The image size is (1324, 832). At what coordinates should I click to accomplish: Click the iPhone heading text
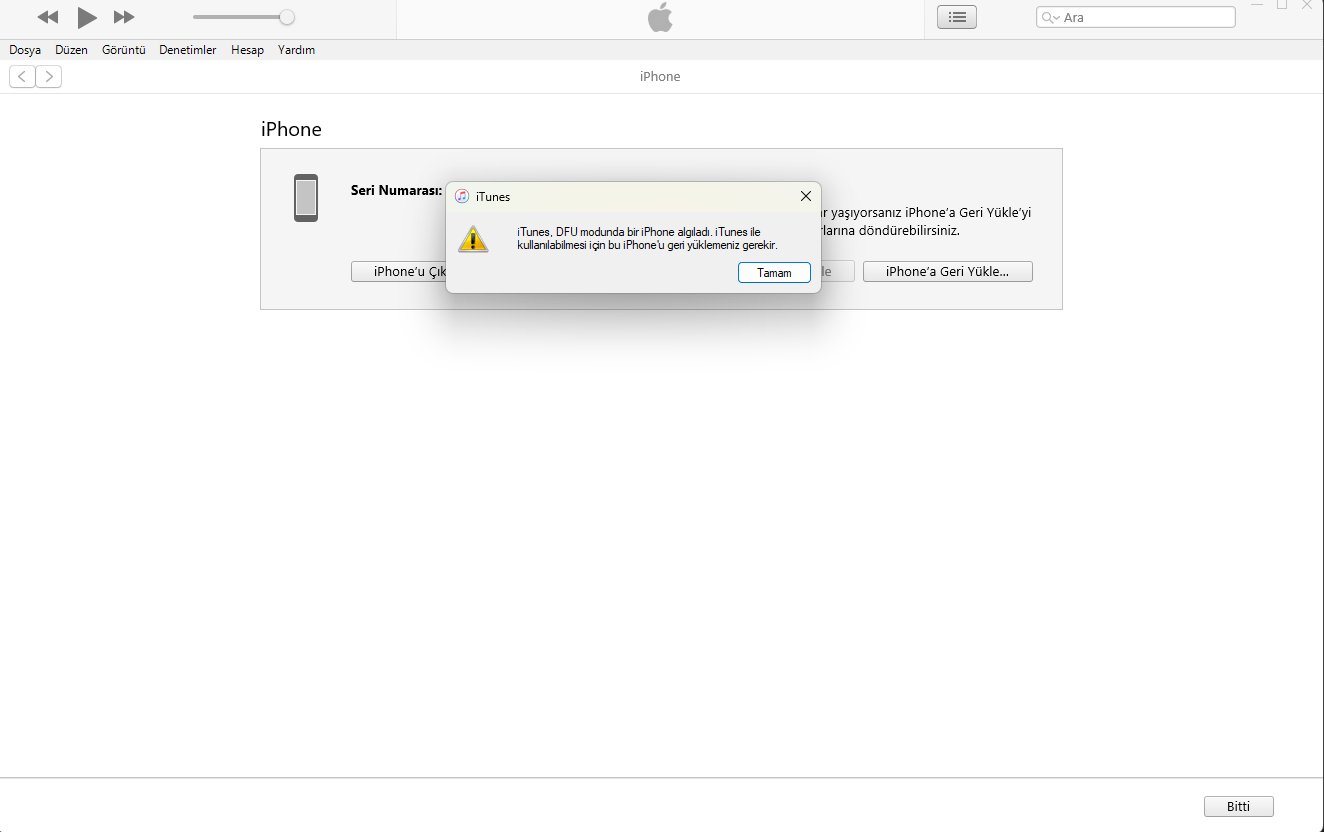[x=291, y=129]
